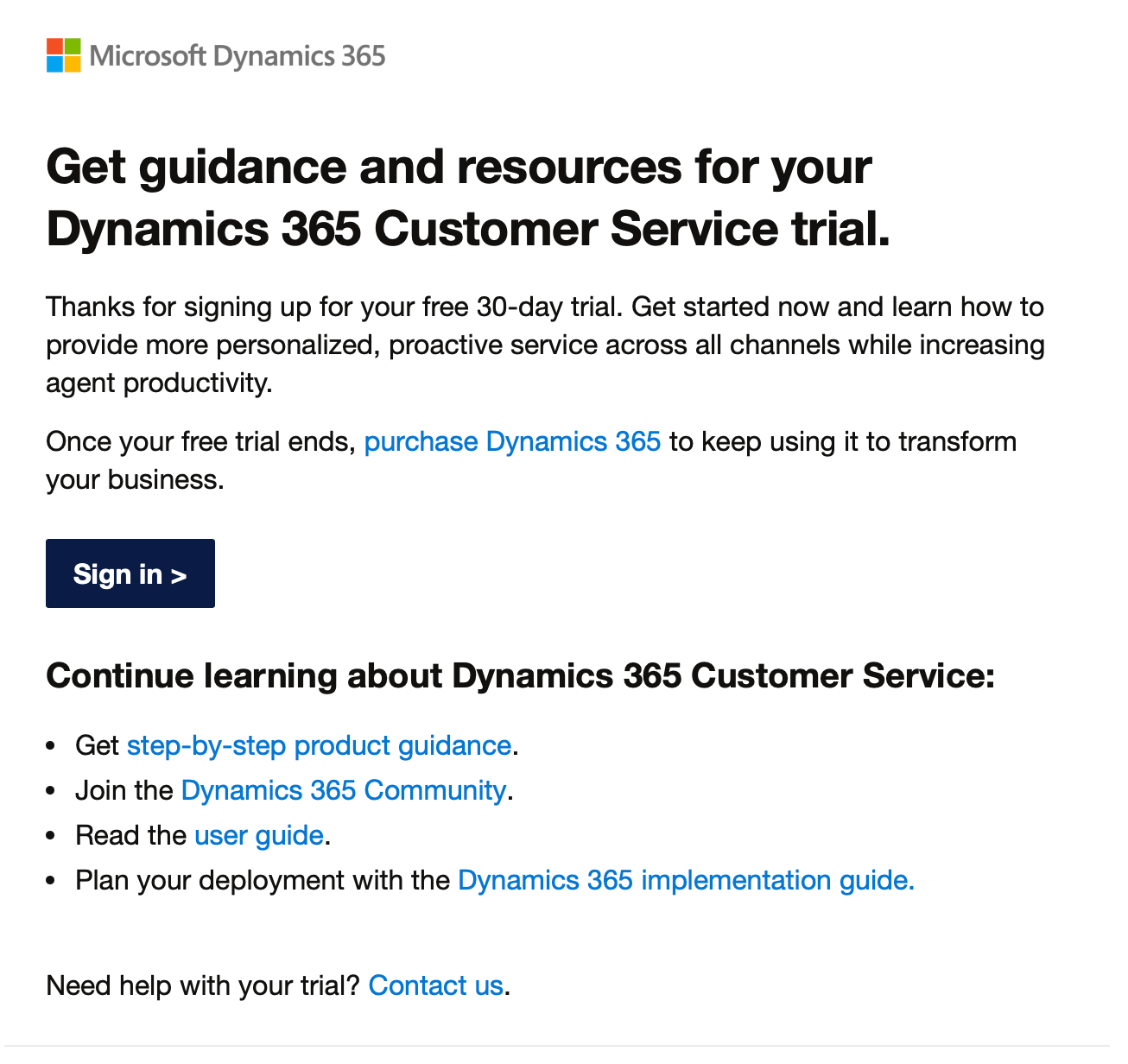Click 'Need help with your trial?' text
The image size is (1128, 1064).
click(x=202, y=985)
